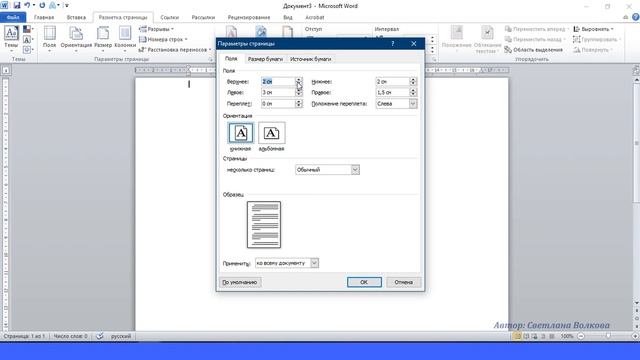
Task: Open the Положение переплета dropdown
Action: (396, 104)
